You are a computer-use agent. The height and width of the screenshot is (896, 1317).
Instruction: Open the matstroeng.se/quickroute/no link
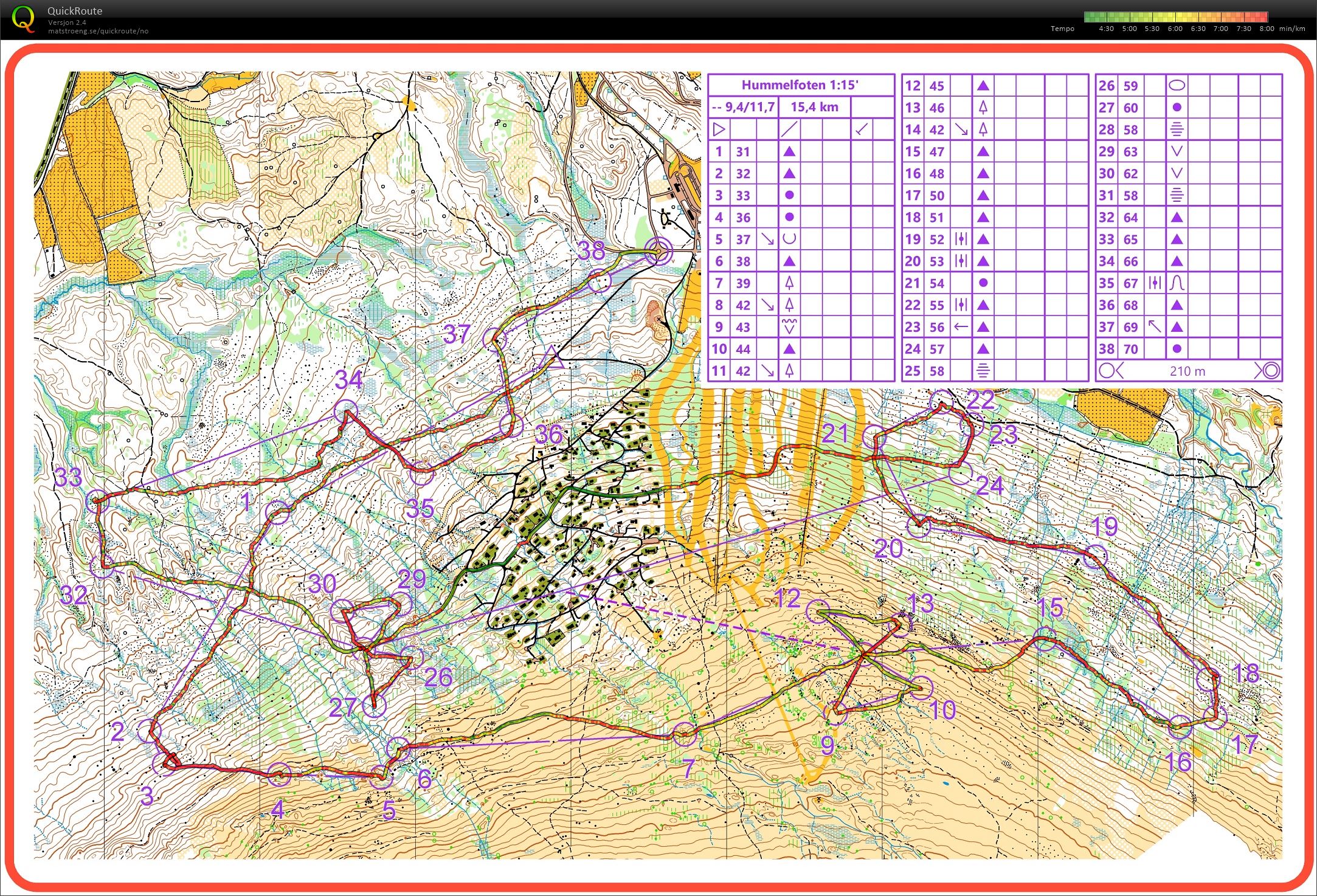point(99,31)
